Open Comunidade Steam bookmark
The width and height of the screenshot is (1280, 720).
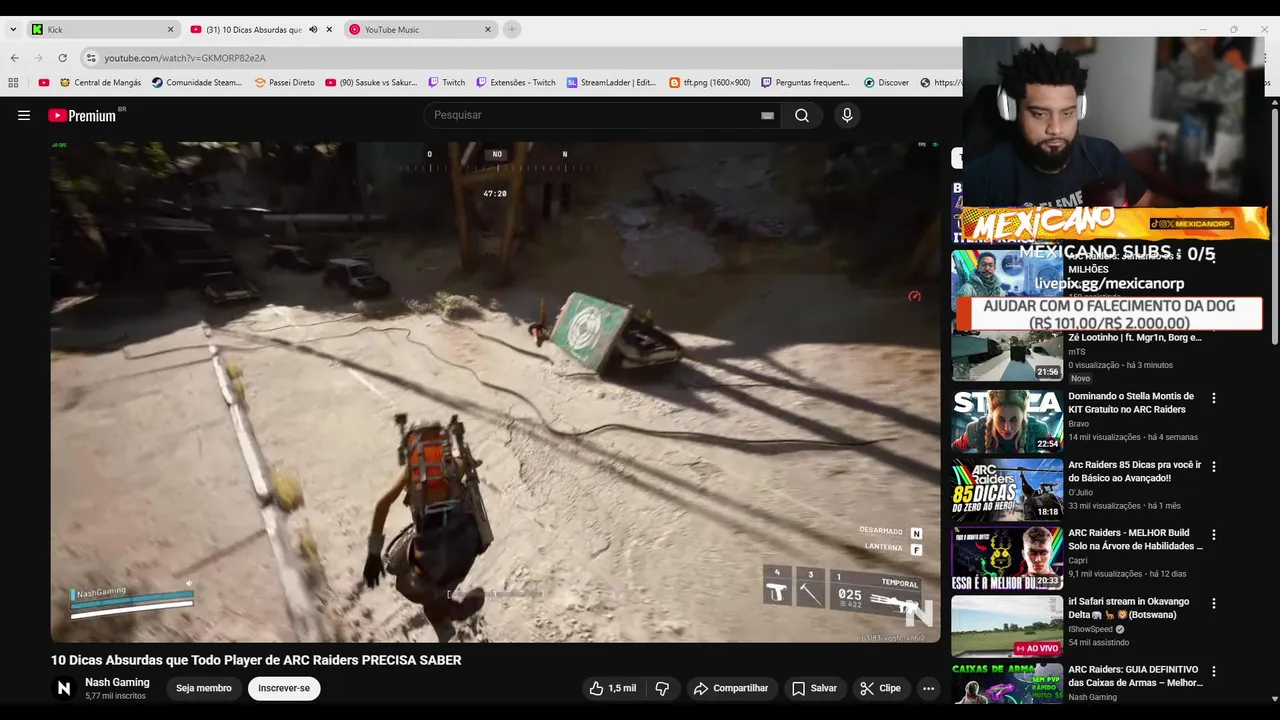197,83
